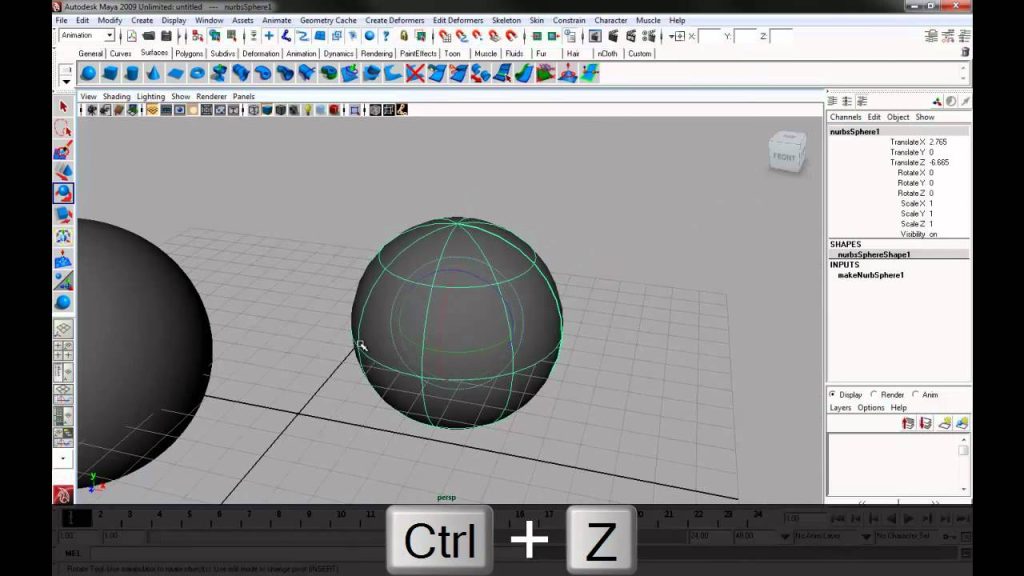Switch to four view layout

pyautogui.click(x=63, y=350)
